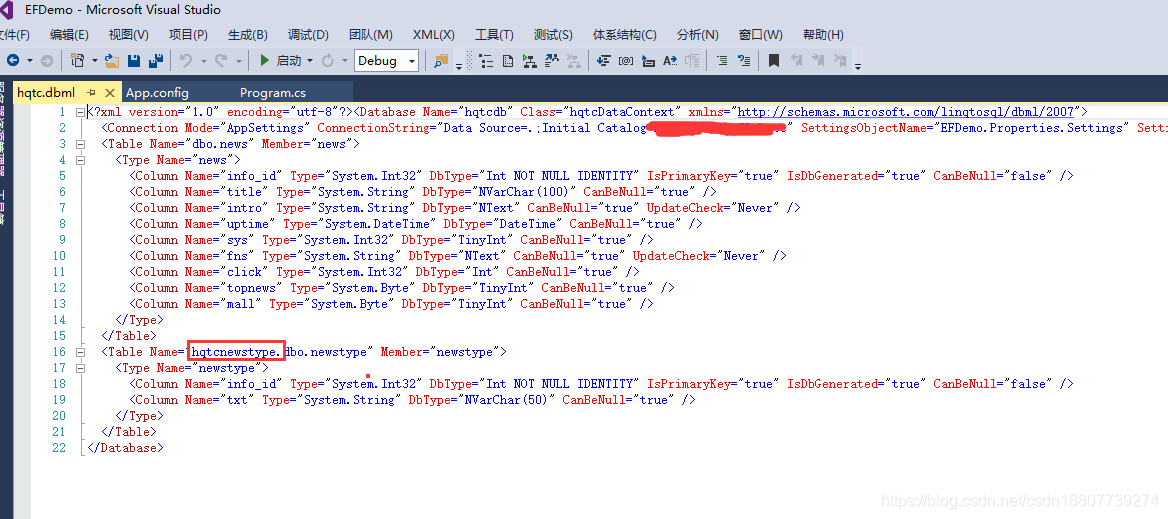Collapse the Type newstype node on line 17

(80, 368)
